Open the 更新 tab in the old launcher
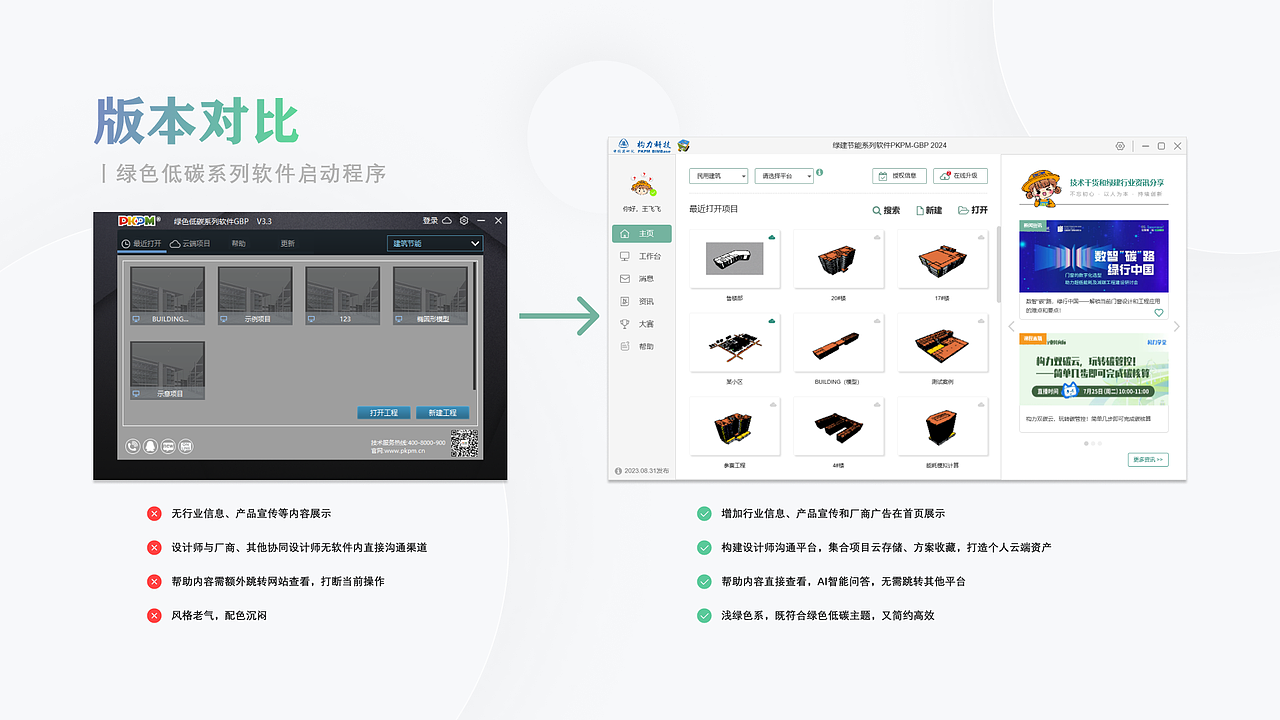This screenshot has height=720, width=1280. (x=287, y=243)
